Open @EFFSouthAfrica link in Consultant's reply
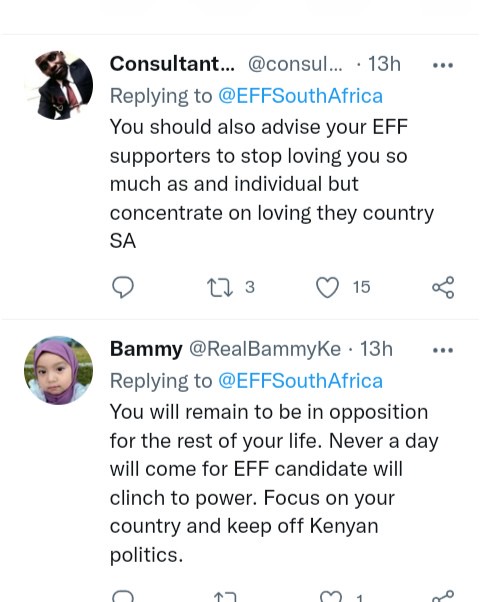This screenshot has height=602, width=480. pyautogui.click(x=300, y=96)
